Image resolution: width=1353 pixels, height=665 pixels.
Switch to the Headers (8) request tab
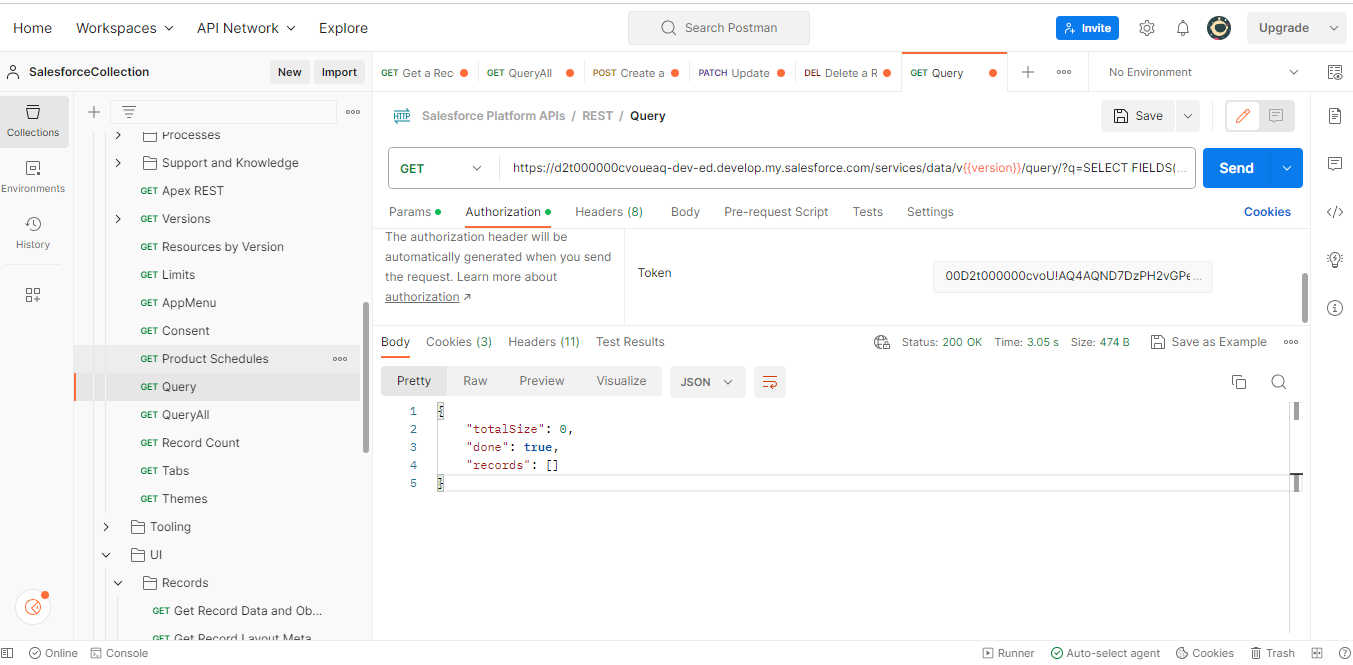pyautogui.click(x=609, y=212)
